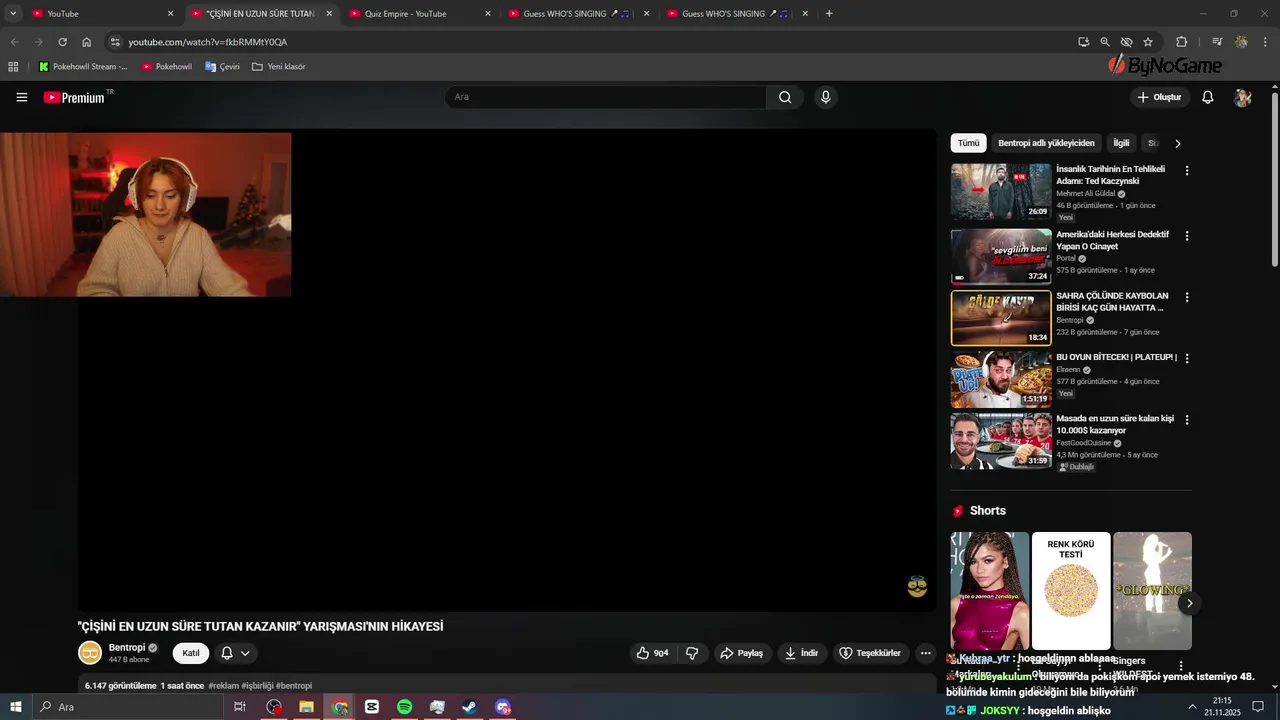1280x720 pixels.
Task: Open a new Chrome tab
Action: pyautogui.click(x=829, y=14)
